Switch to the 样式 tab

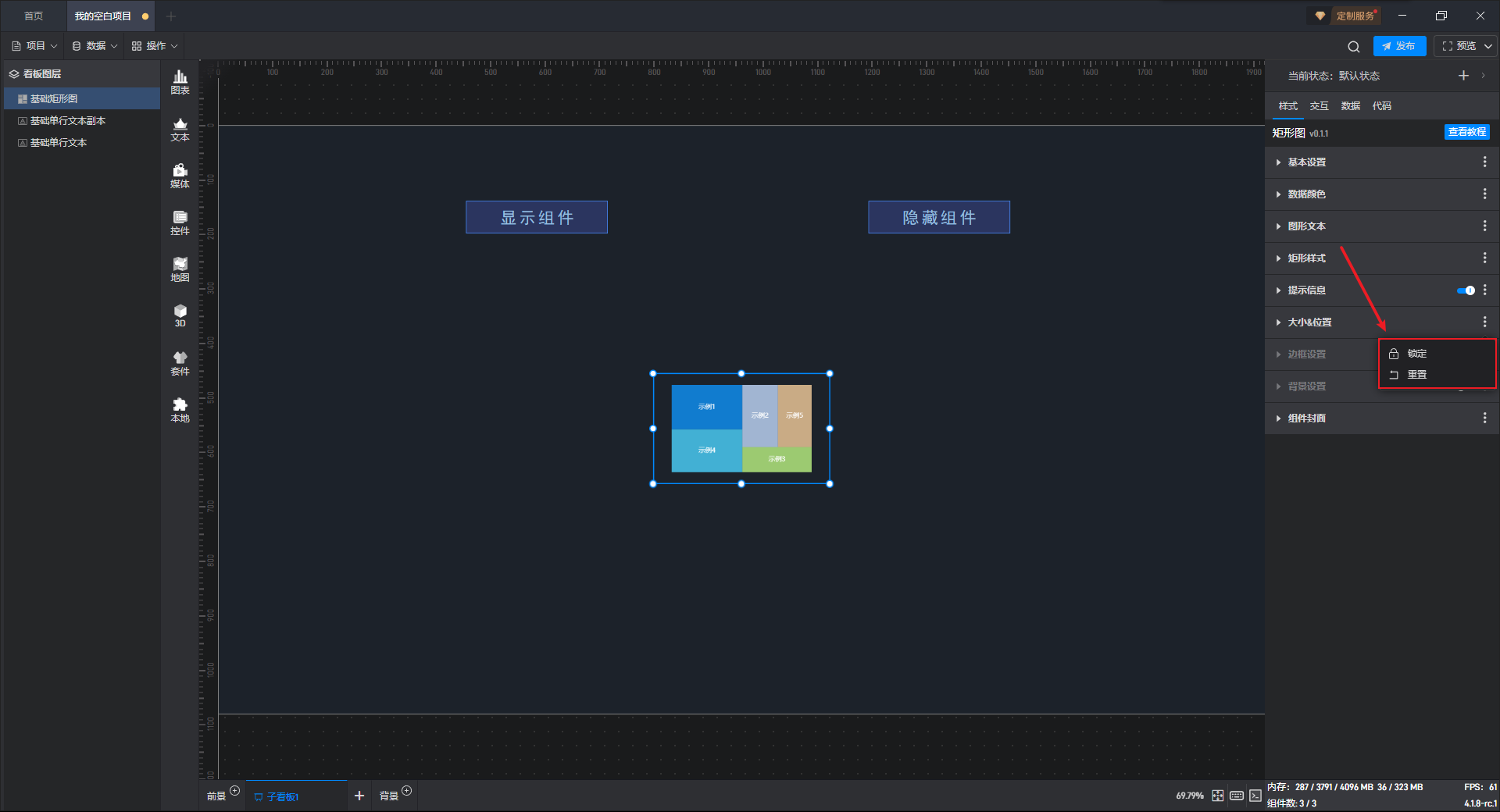tap(1287, 106)
